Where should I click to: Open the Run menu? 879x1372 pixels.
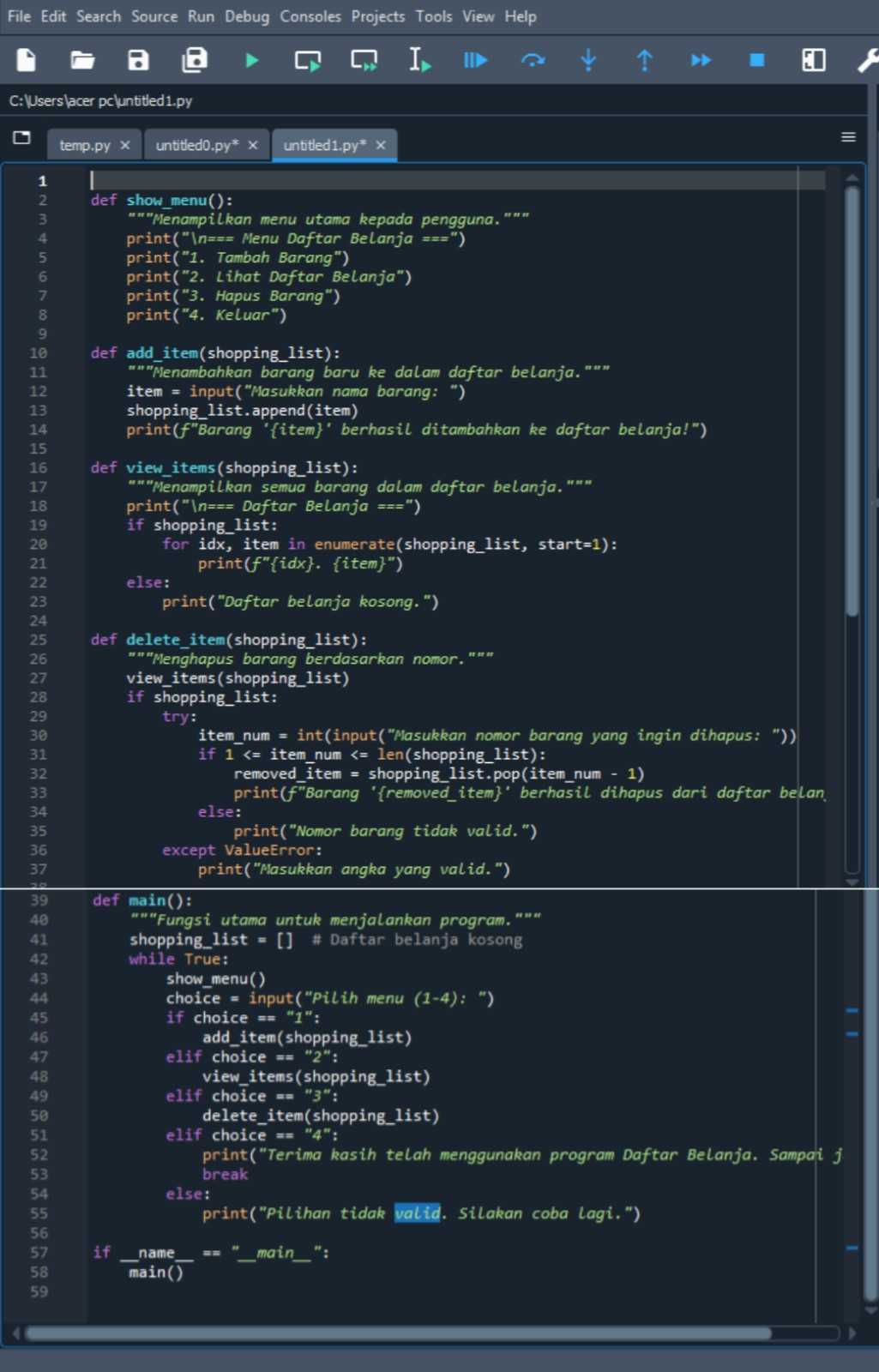coord(202,16)
